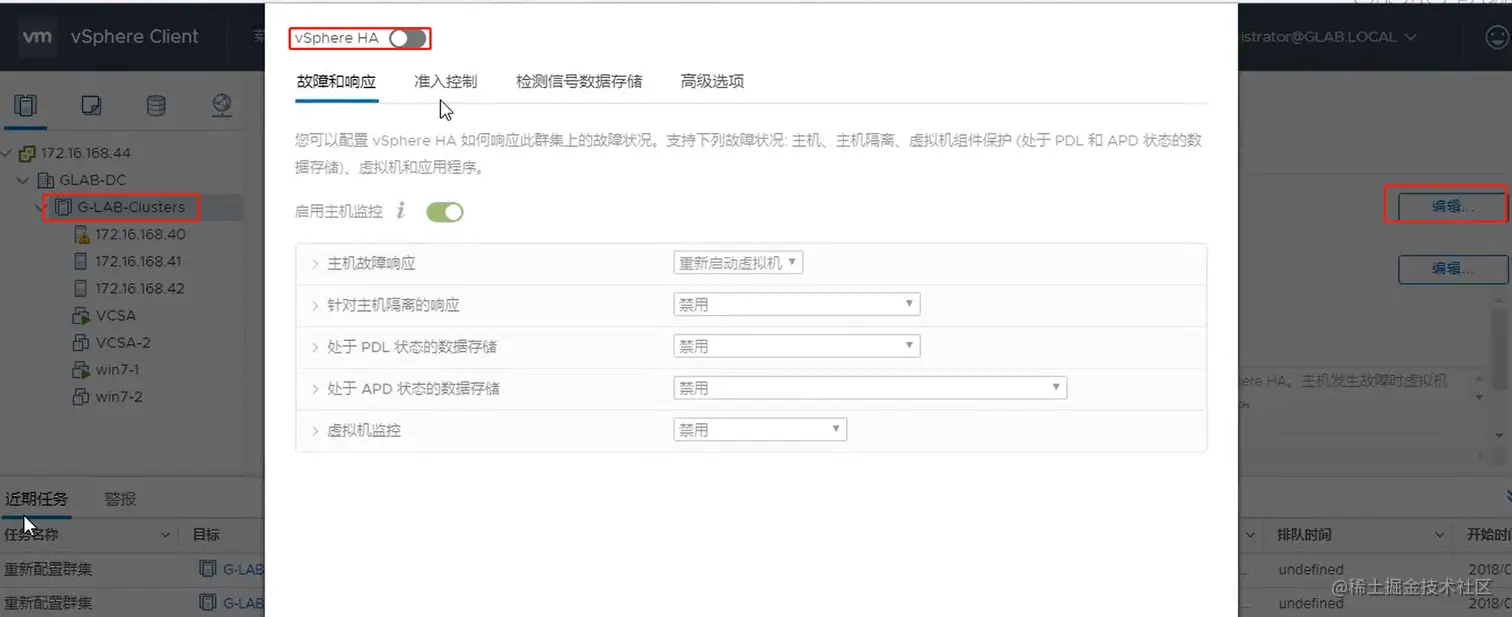1512x617 pixels.
Task: Switch to the 检测信号数据存储 tab
Action: pyautogui.click(x=579, y=81)
